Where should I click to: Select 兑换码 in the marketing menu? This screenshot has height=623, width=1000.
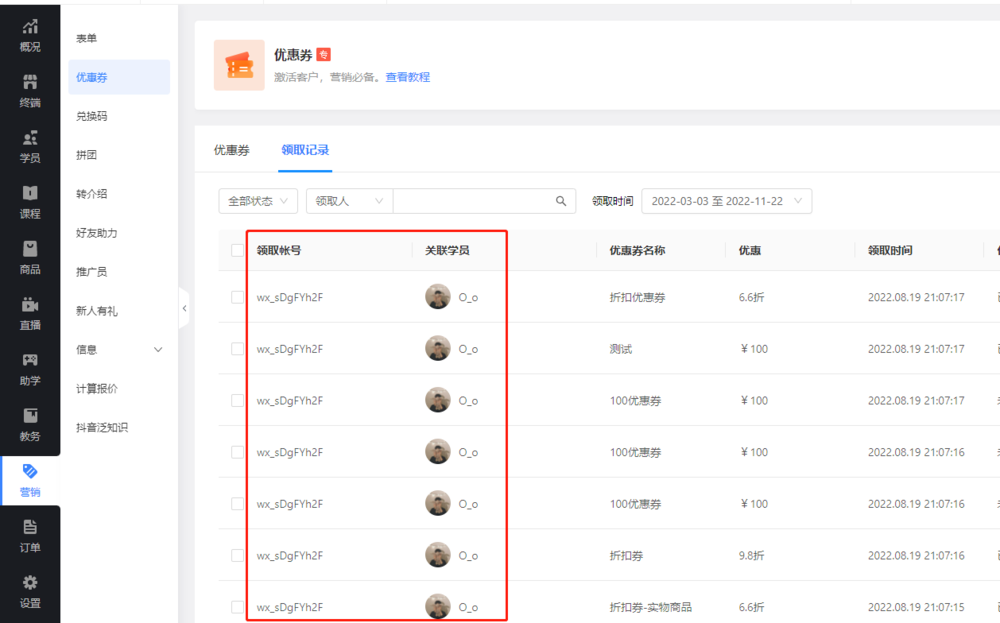pos(92,116)
